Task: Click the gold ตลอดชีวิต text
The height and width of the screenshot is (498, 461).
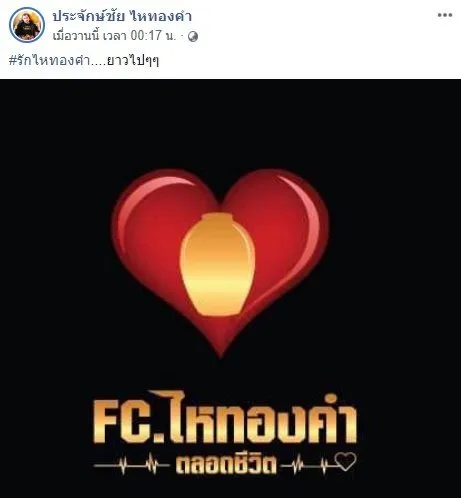Action: [x=226, y=463]
